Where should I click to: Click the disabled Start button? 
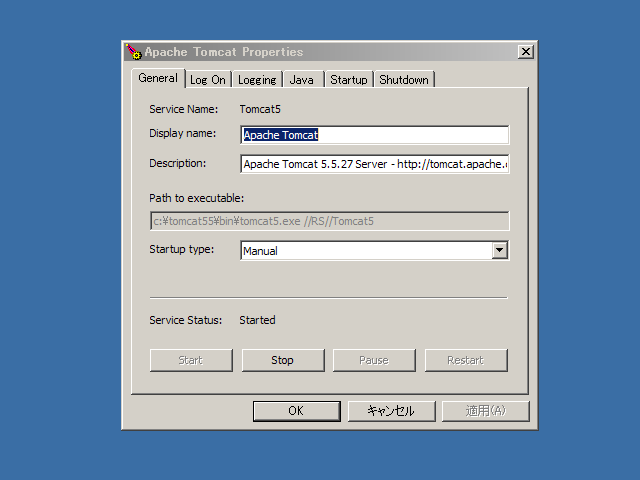(191, 360)
